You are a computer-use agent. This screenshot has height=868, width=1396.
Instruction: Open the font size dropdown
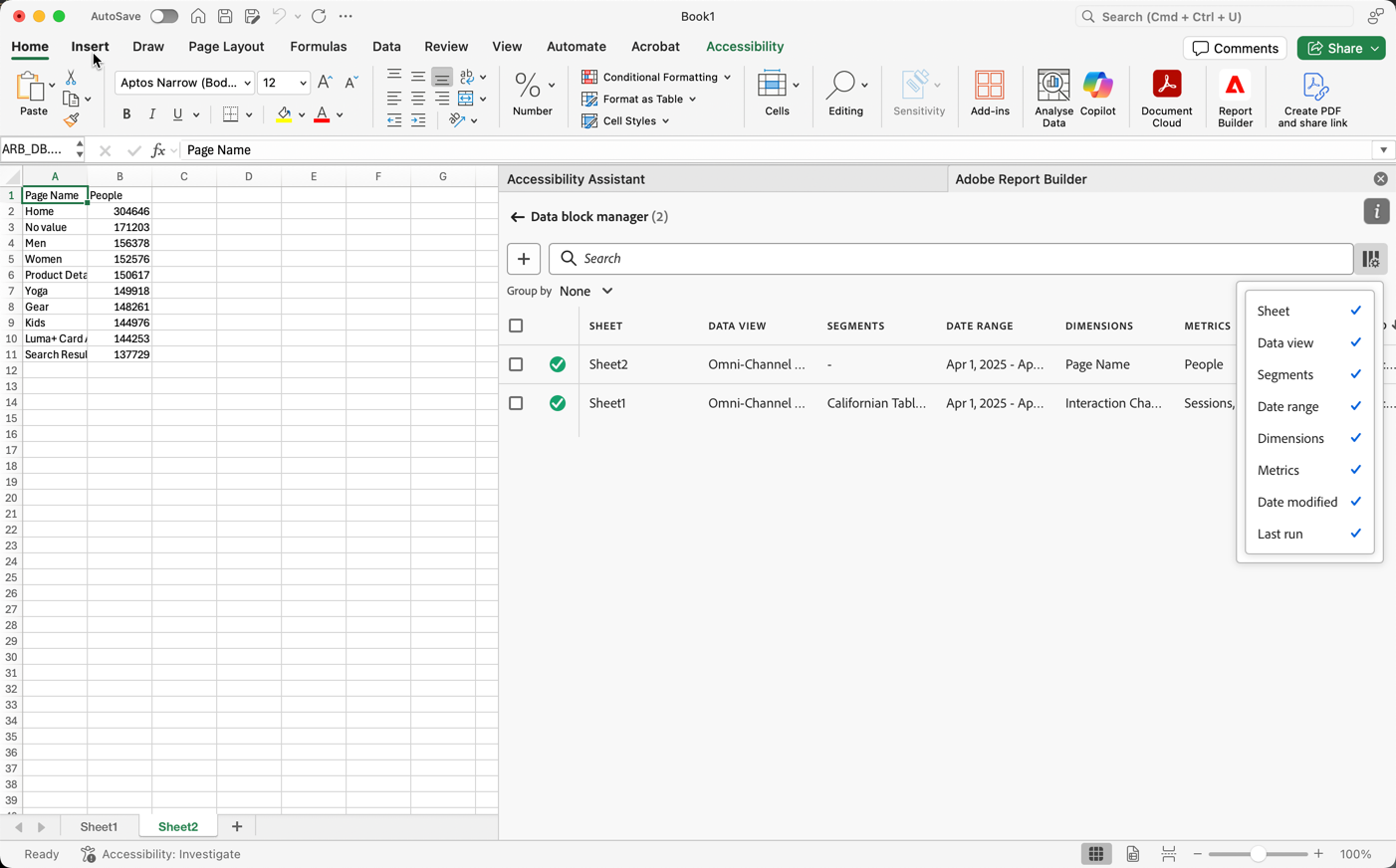[303, 83]
